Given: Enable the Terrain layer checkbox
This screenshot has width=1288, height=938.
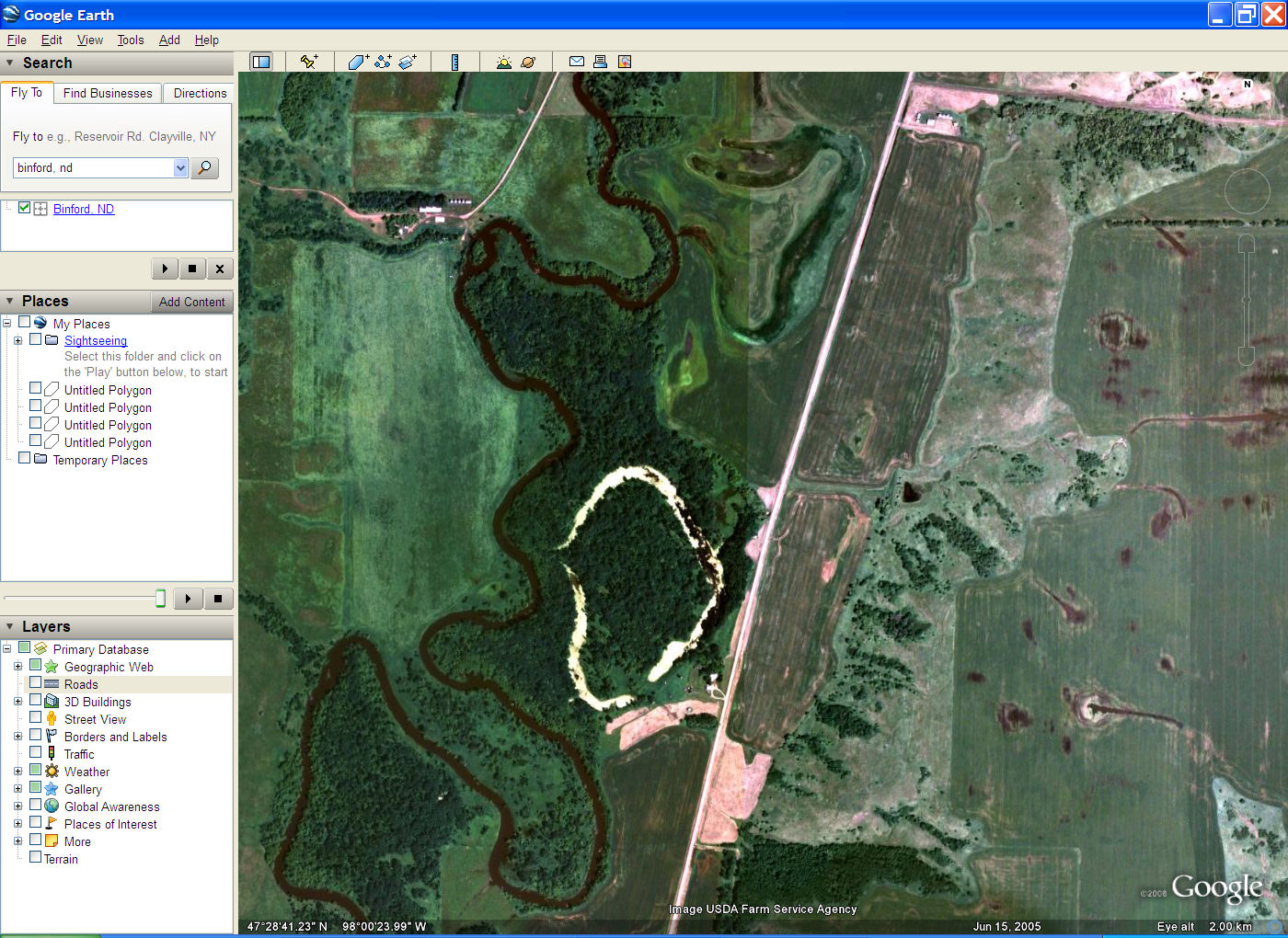Looking at the screenshot, I should click(x=35, y=858).
